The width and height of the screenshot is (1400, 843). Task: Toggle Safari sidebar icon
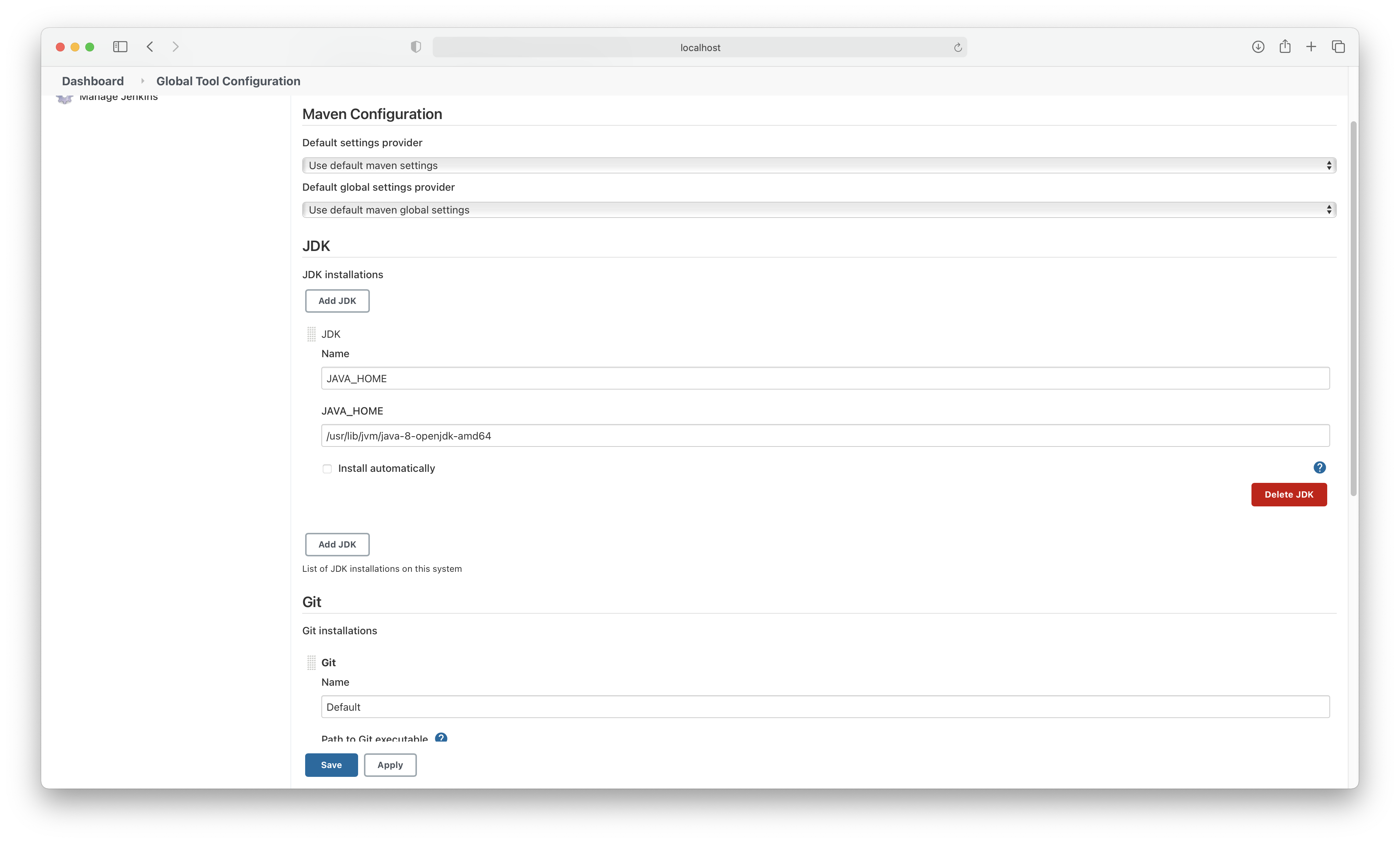click(120, 47)
